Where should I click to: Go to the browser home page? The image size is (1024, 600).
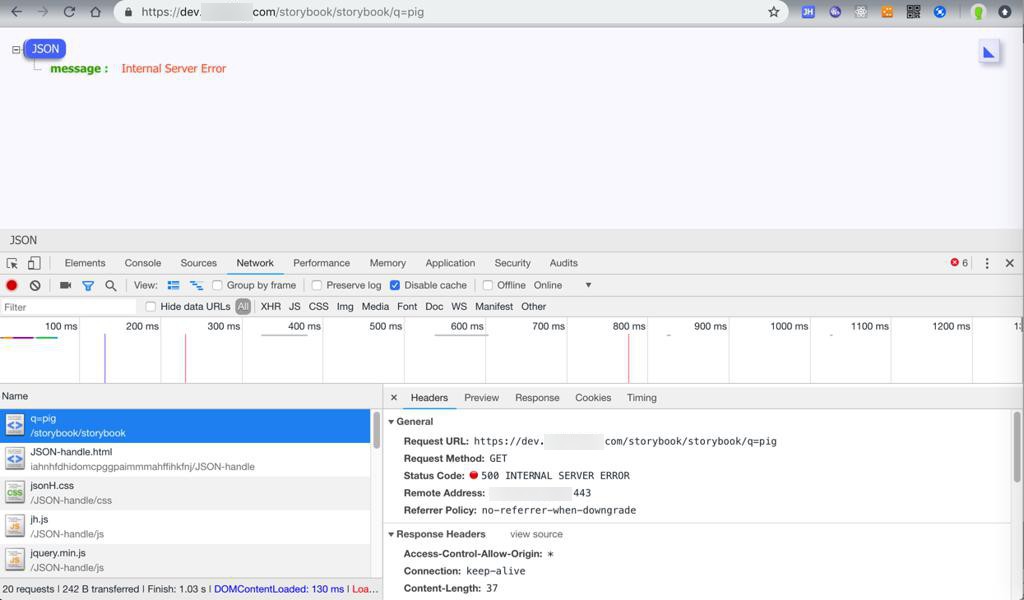[x=95, y=12]
